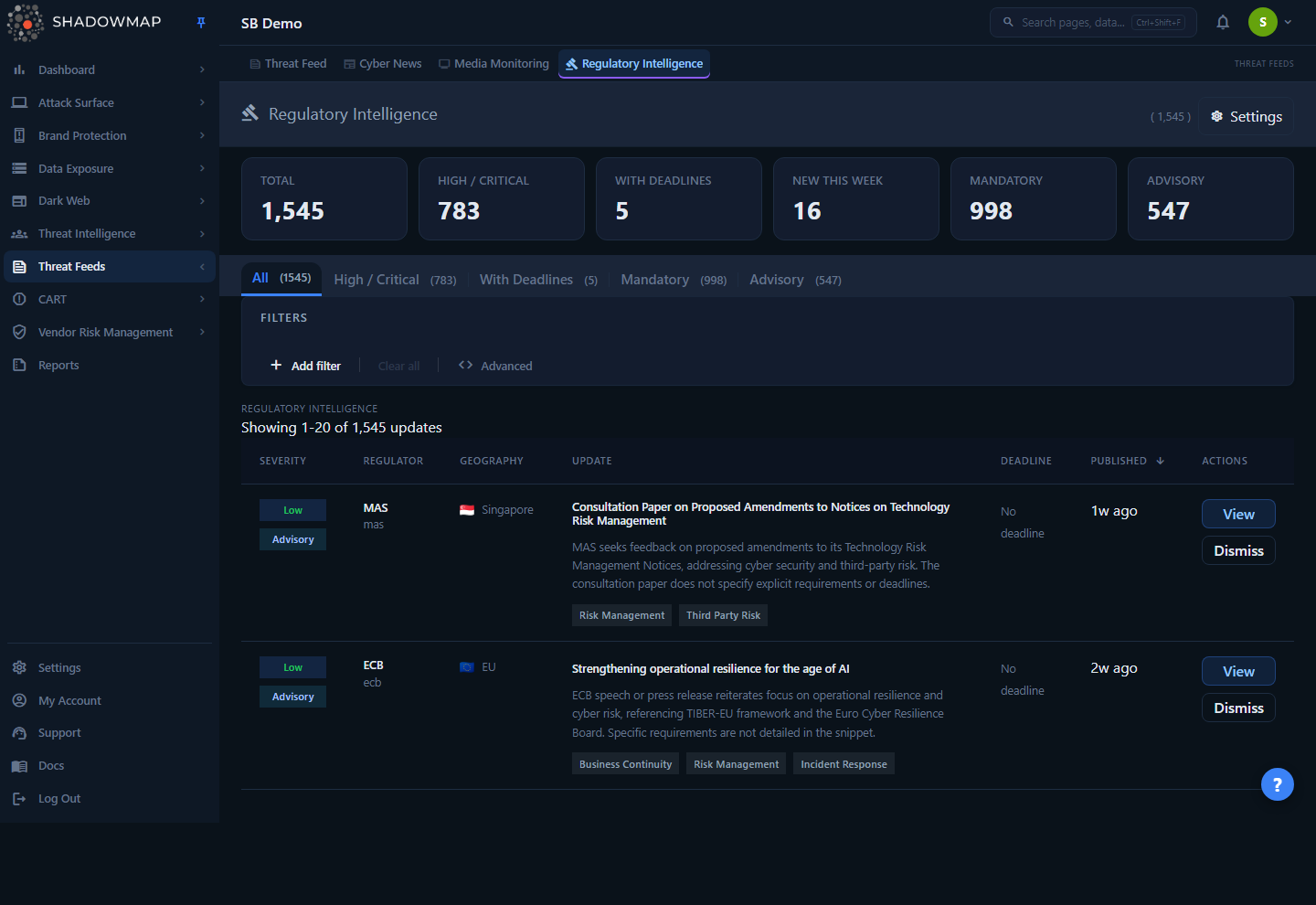1316x905 pixels.
Task: Focus the Search pages, data field
Action: pos(1093,22)
